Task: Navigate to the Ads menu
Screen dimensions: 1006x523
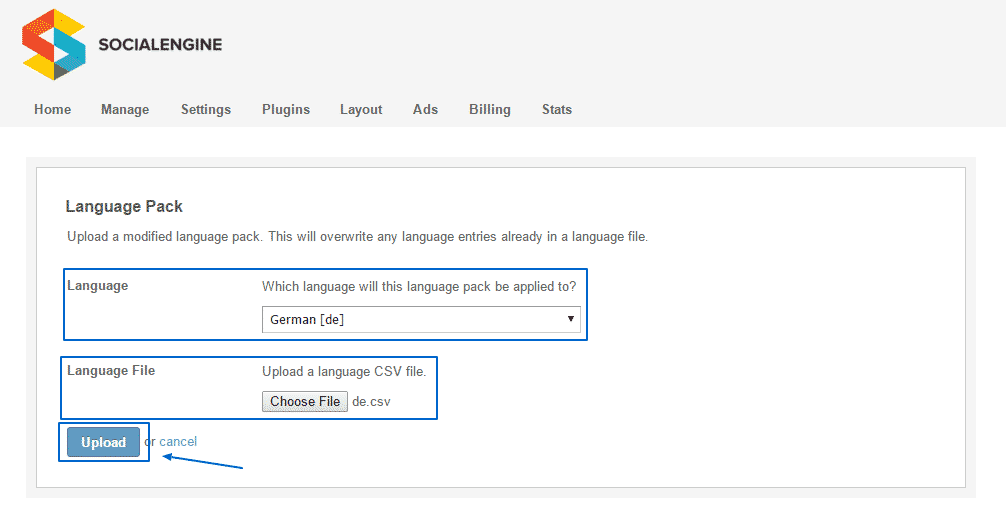Action: (x=425, y=110)
